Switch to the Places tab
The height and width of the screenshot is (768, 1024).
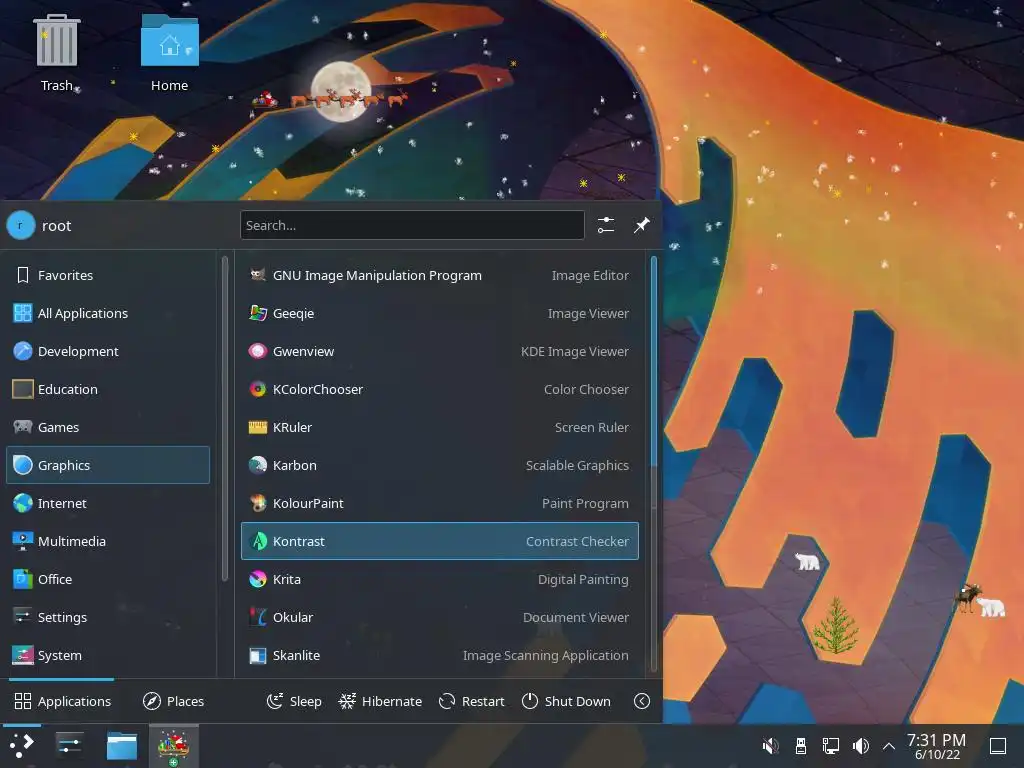pyautogui.click(x=174, y=701)
